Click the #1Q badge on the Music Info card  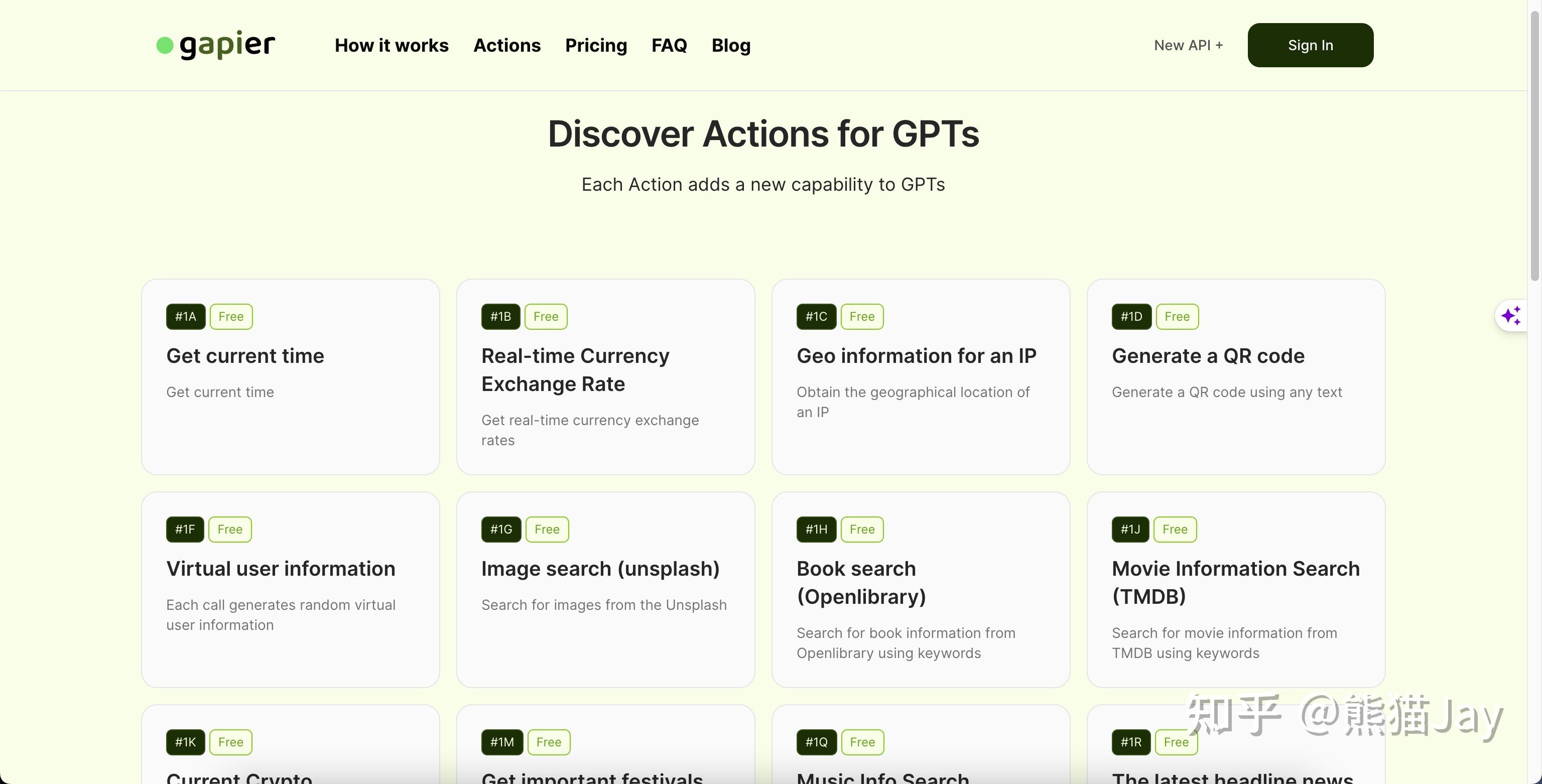tap(816, 742)
